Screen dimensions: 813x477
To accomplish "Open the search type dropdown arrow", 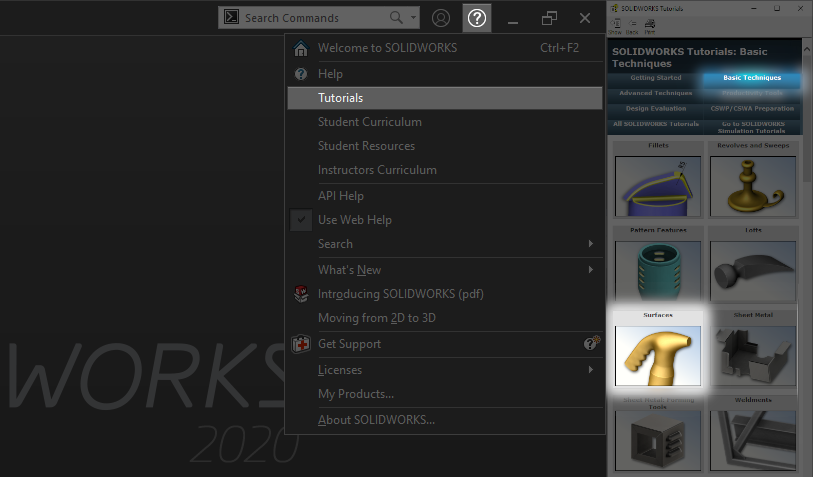I will 413,18.
